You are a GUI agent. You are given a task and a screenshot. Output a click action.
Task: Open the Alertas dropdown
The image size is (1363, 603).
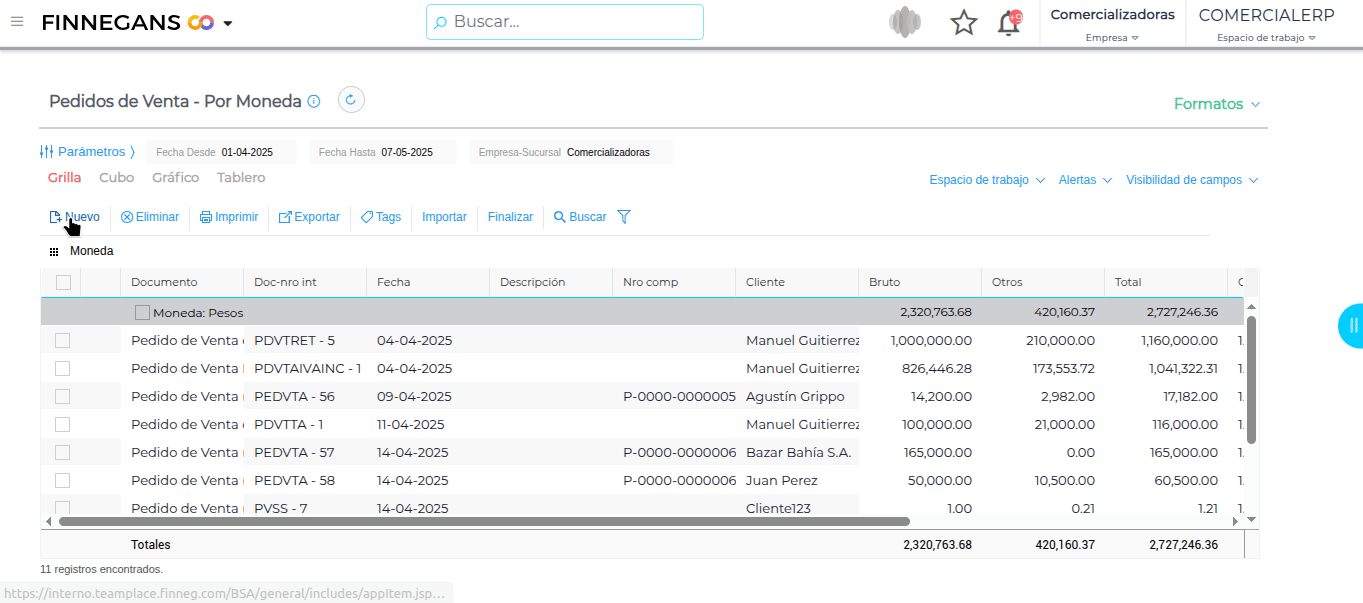pos(1084,180)
